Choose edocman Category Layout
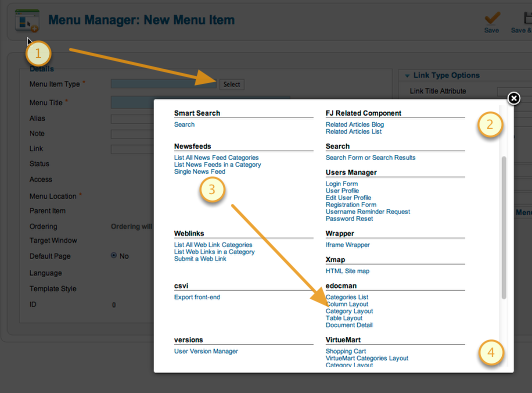 click(x=349, y=311)
